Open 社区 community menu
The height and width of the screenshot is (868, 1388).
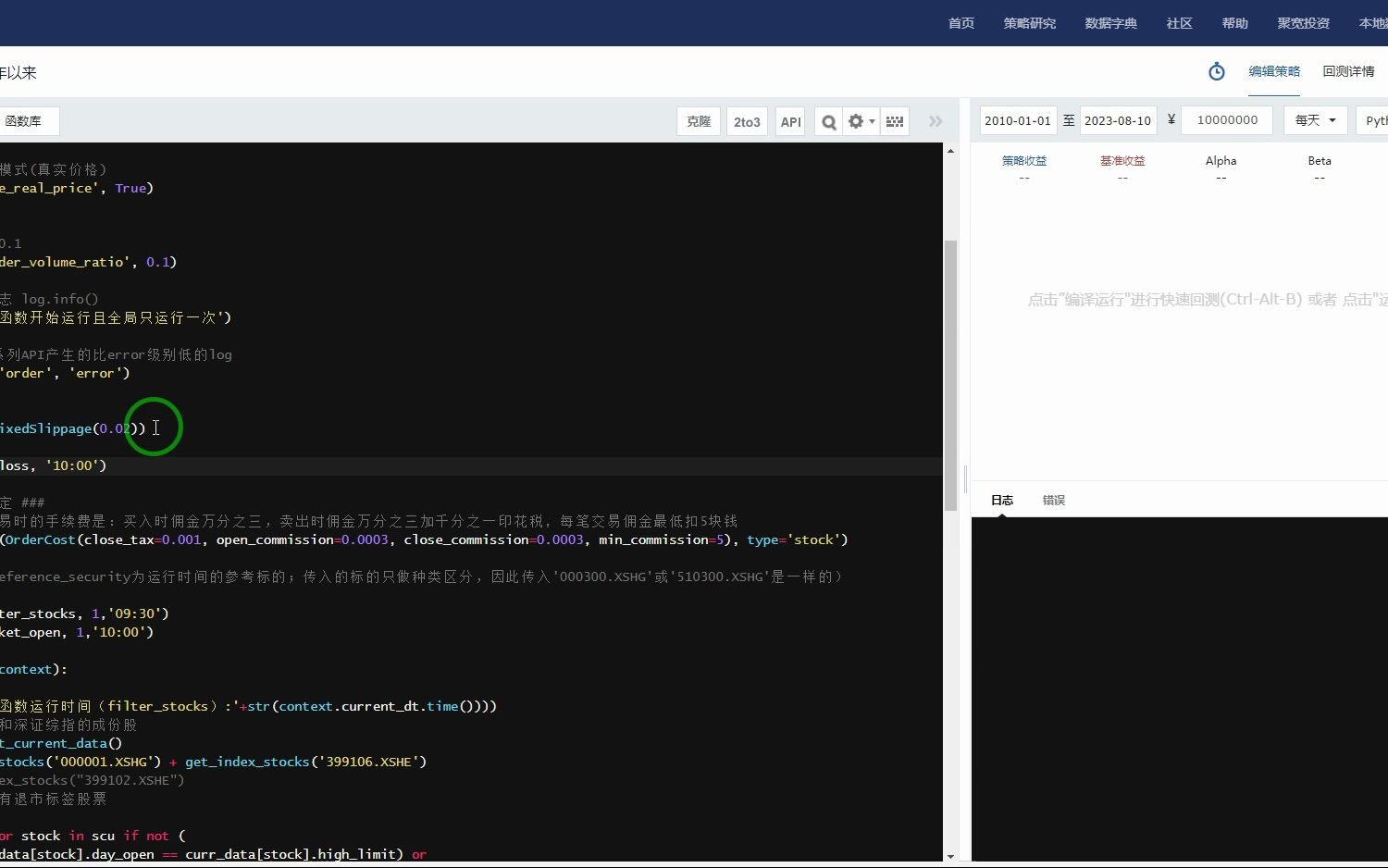1180,23
